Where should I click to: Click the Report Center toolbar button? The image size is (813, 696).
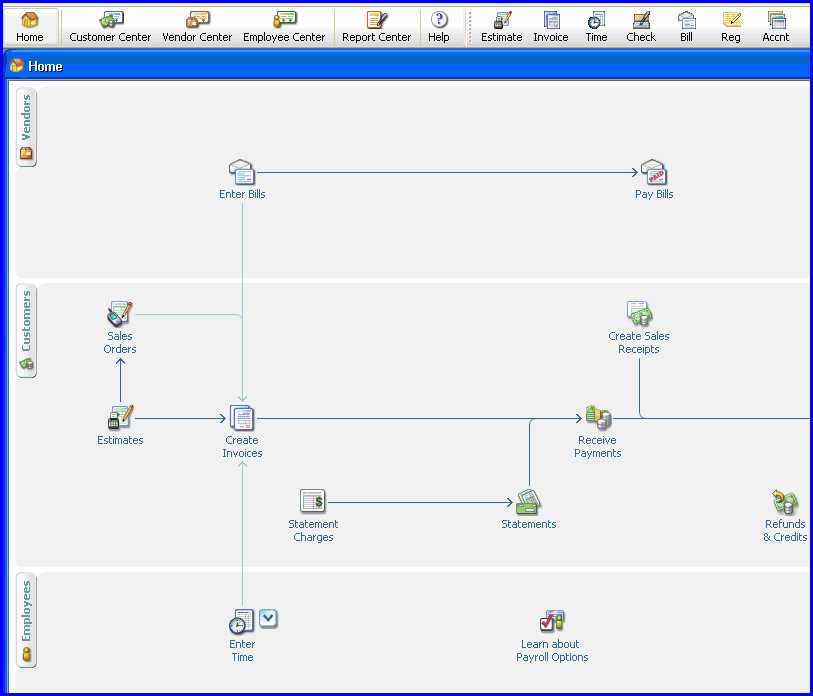[376, 27]
